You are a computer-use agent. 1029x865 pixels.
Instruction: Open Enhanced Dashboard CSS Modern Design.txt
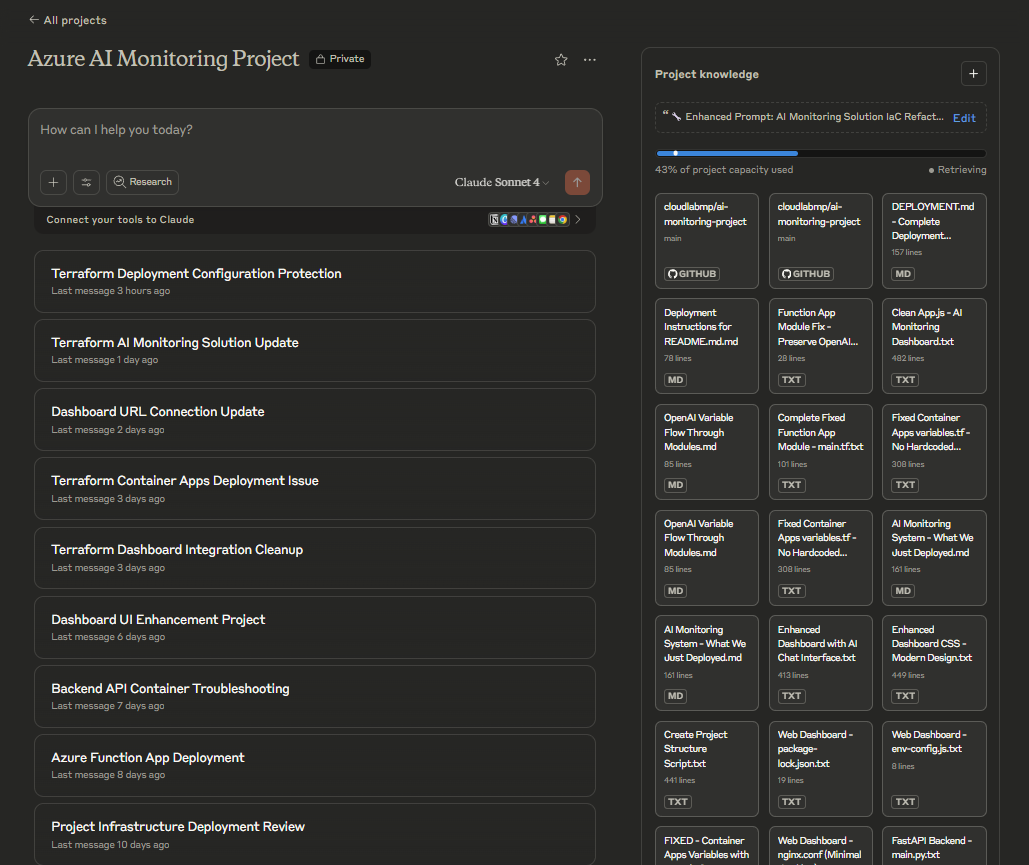click(934, 663)
